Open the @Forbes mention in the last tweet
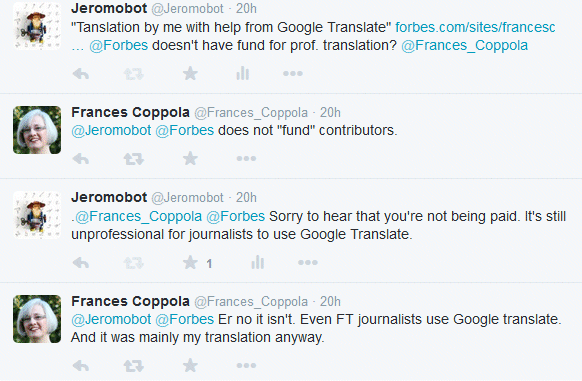This screenshot has width=582, height=381. pyautogui.click(x=184, y=319)
